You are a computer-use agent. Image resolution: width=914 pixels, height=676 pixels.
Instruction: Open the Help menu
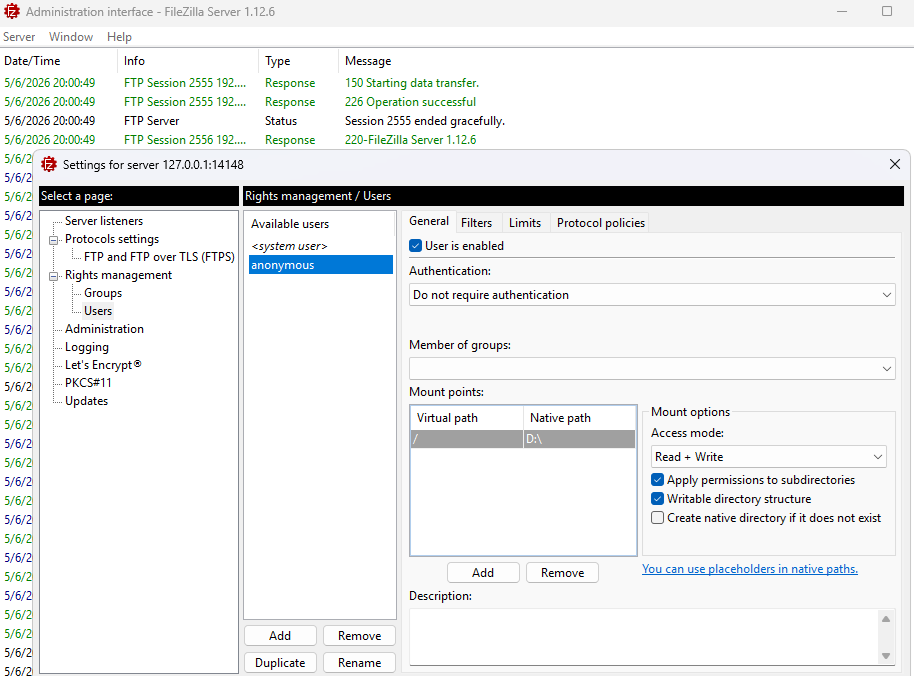119,37
